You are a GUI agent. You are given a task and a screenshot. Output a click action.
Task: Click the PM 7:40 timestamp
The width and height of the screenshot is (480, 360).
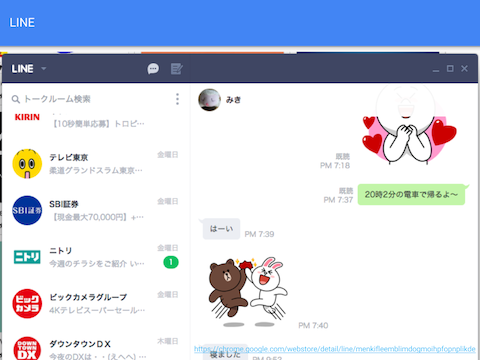[x=313, y=325]
